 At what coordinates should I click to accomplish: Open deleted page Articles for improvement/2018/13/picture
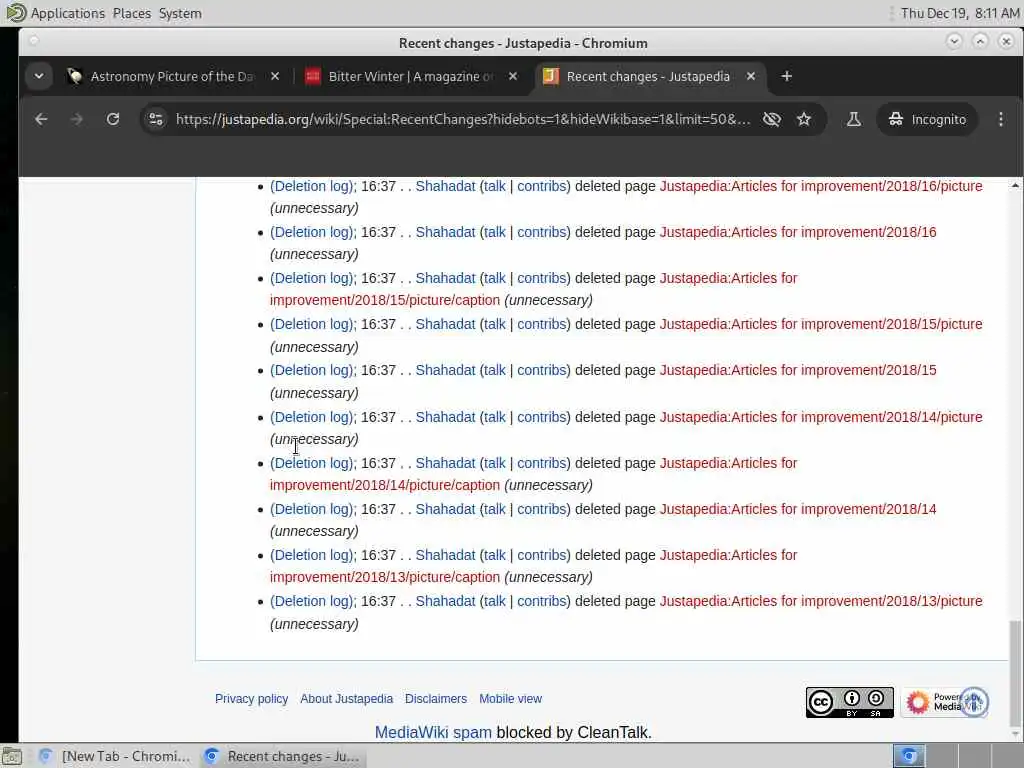[821, 601]
